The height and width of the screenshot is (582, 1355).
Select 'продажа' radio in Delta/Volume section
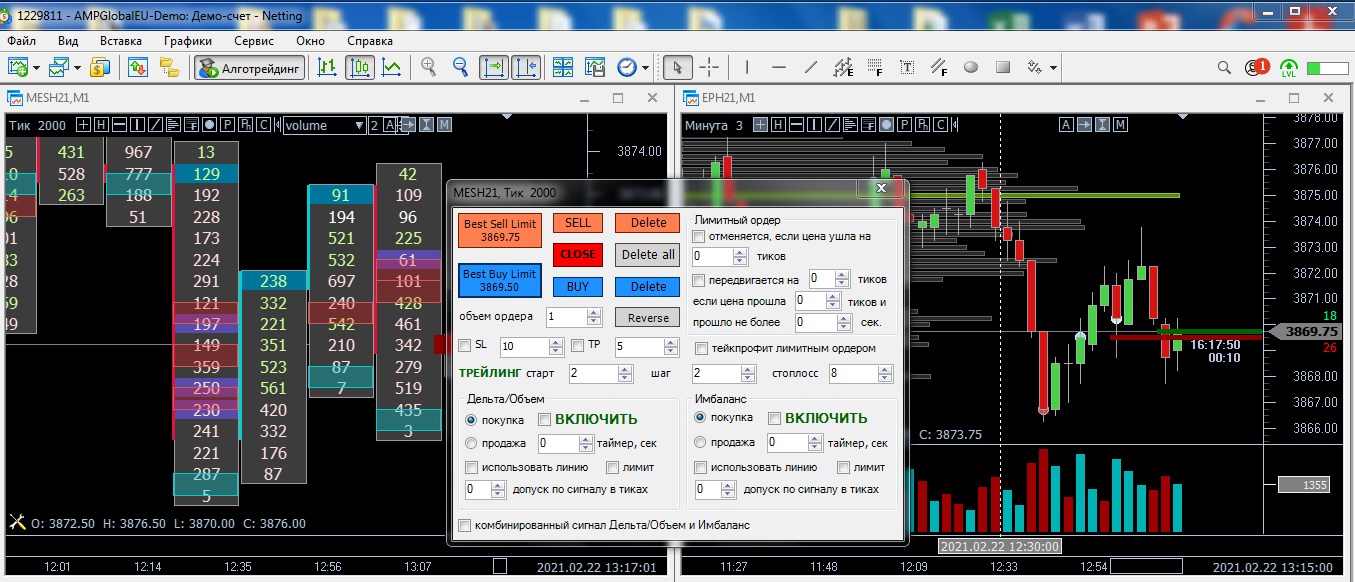tap(471, 443)
